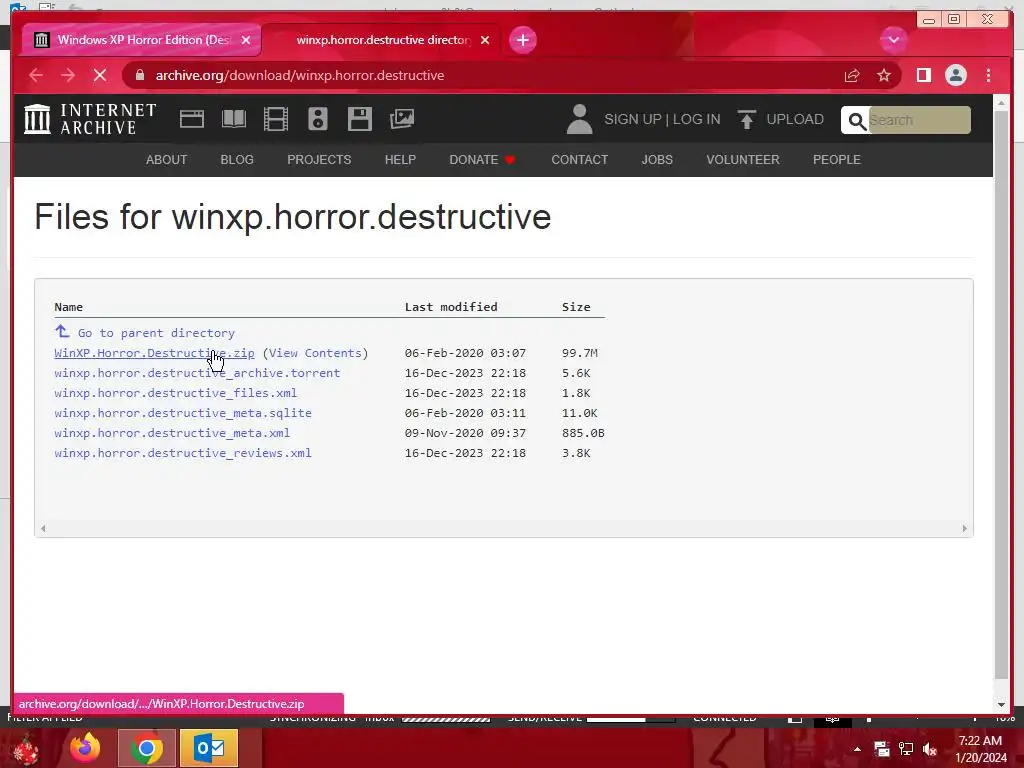Click the page scrollbar down arrow
Viewport: 1024px width, 768px height.
point(1002,705)
